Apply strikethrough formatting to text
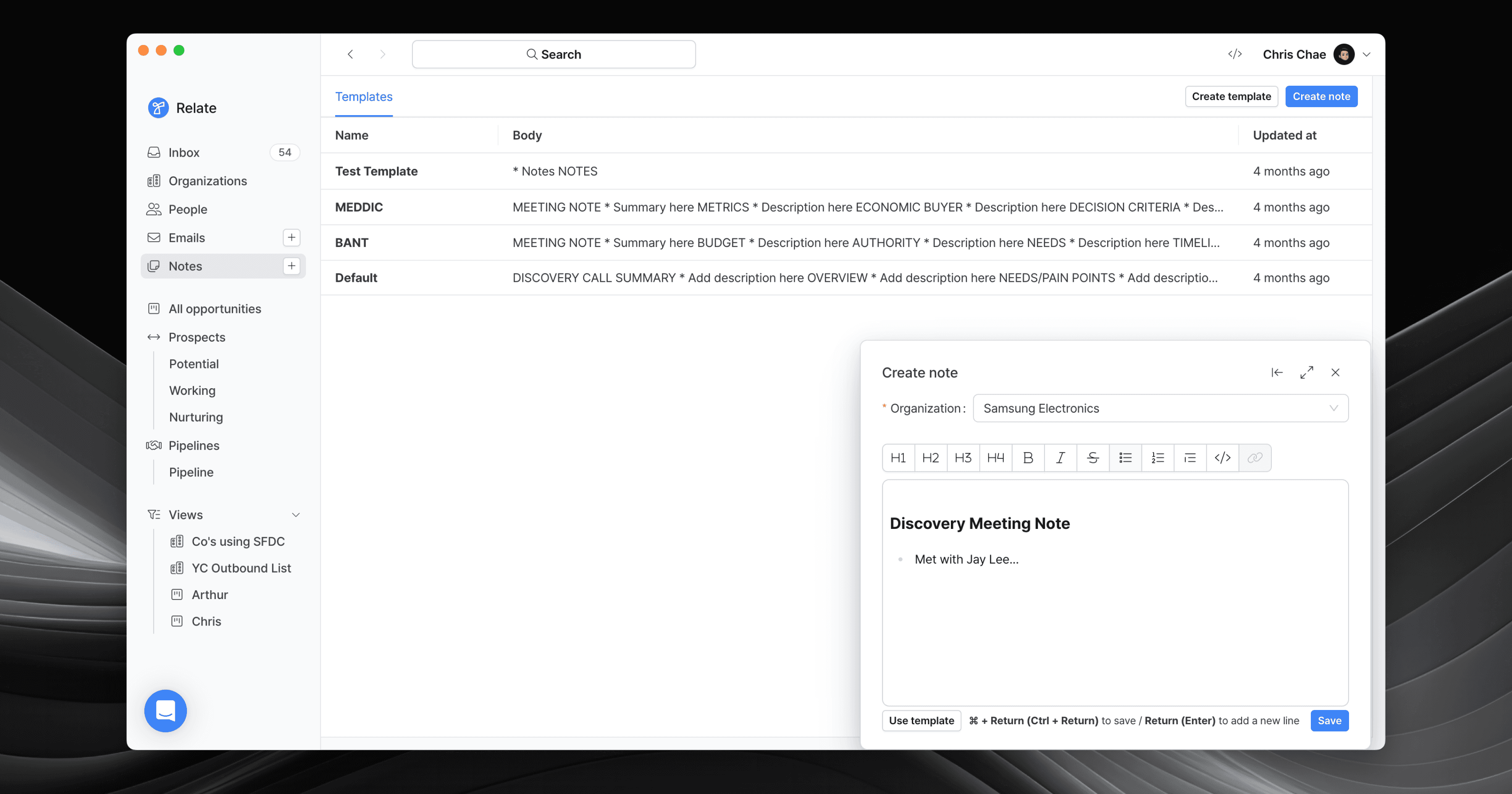This screenshot has height=794, width=1512. (x=1092, y=457)
